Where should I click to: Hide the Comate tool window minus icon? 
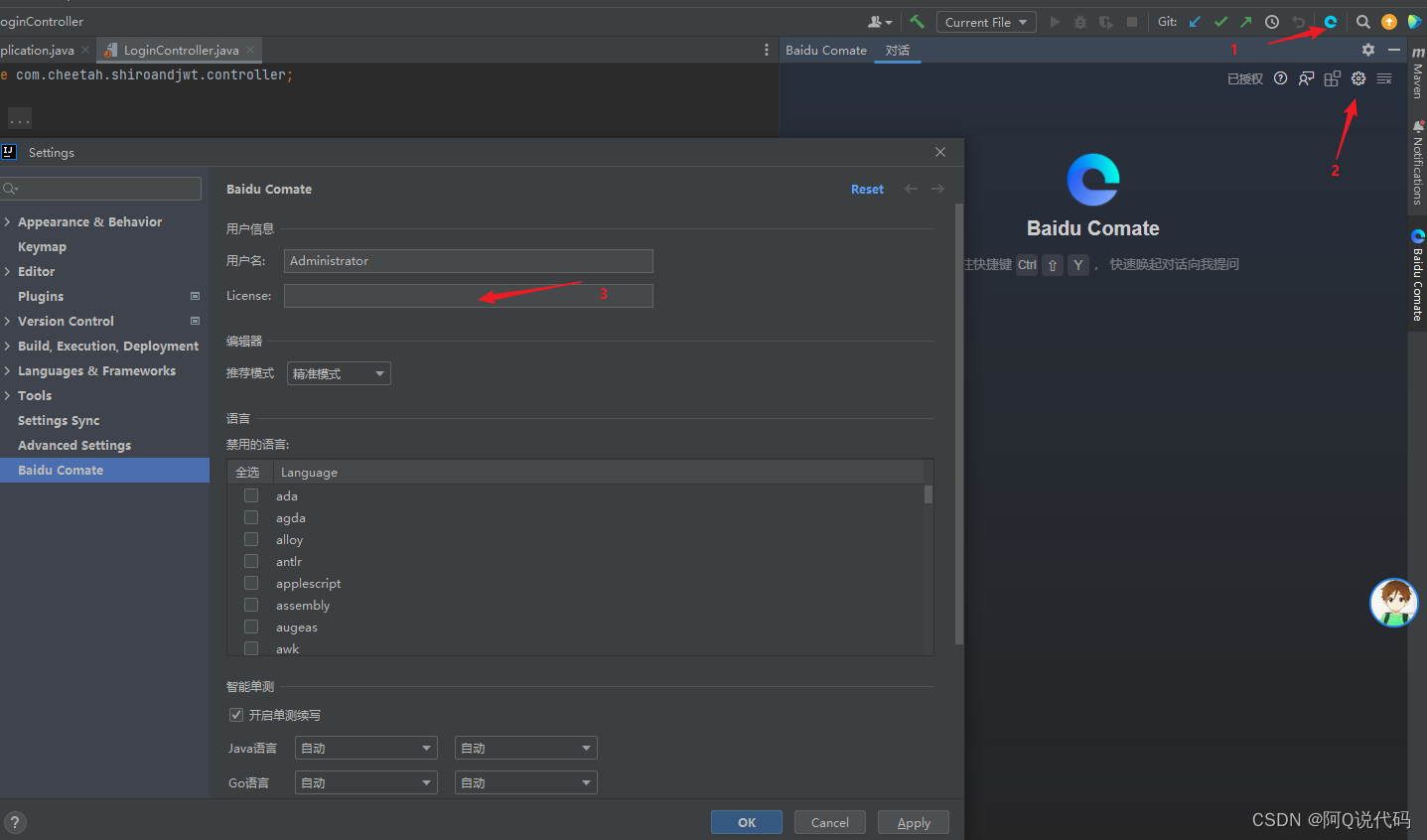(x=1394, y=50)
